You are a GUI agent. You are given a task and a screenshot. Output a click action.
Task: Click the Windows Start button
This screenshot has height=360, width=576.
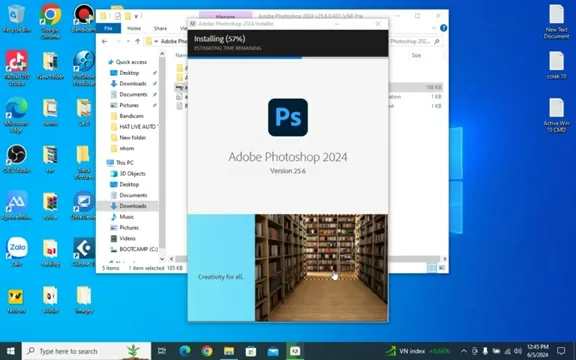pos(11,351)
